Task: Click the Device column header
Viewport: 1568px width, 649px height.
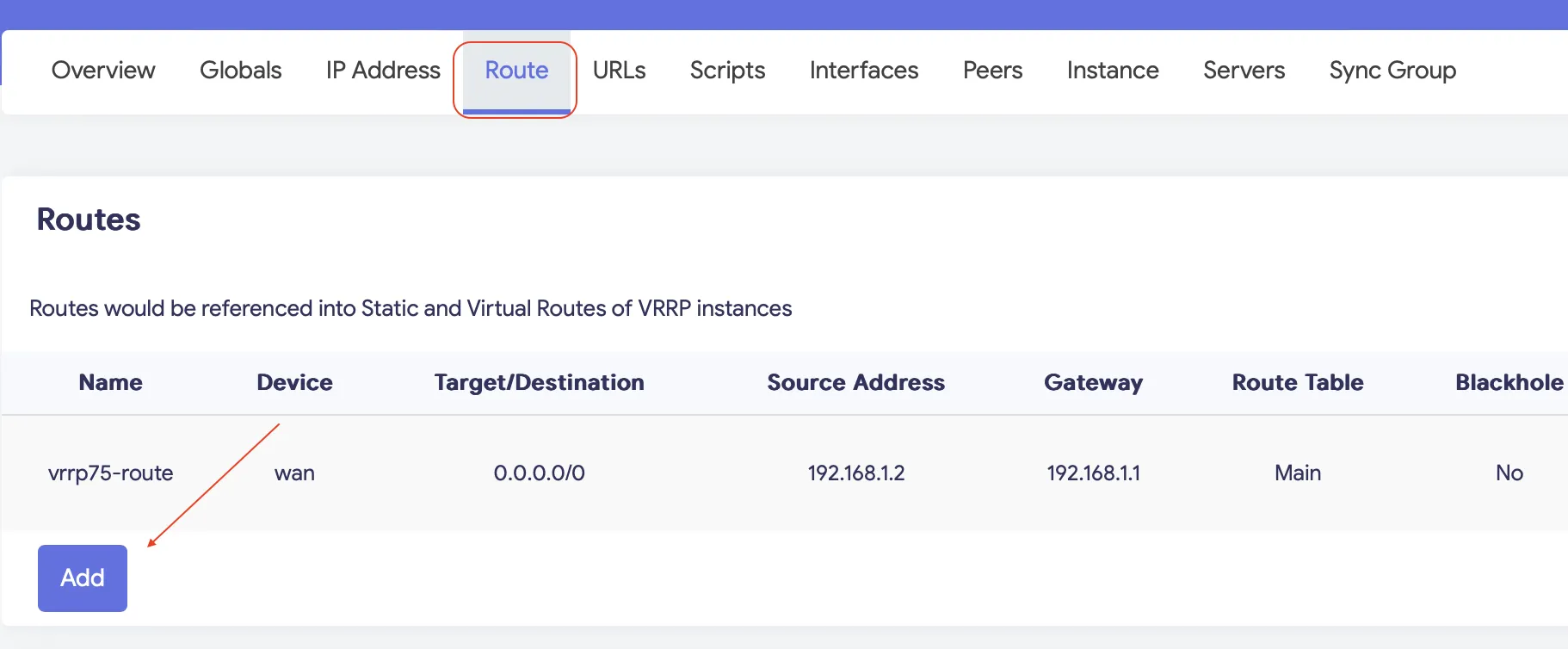Action: 294,382
